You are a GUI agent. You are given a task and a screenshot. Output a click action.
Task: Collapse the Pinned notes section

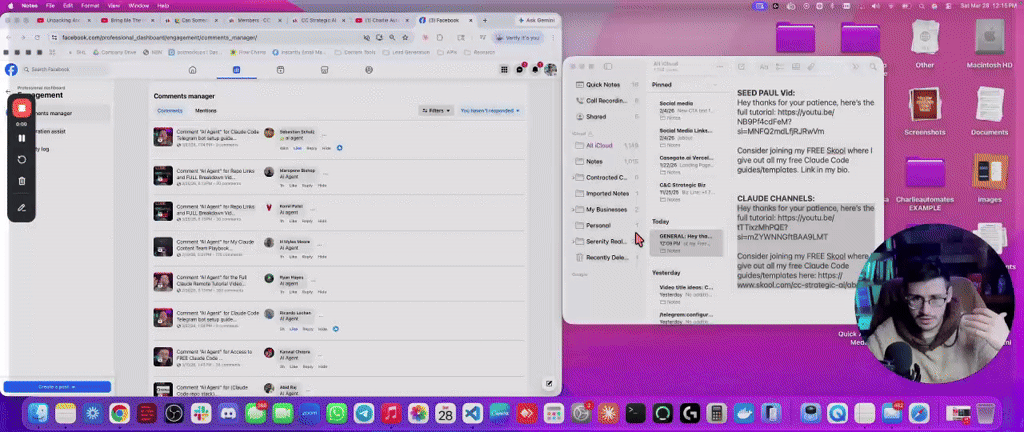(x=715, y=85)
